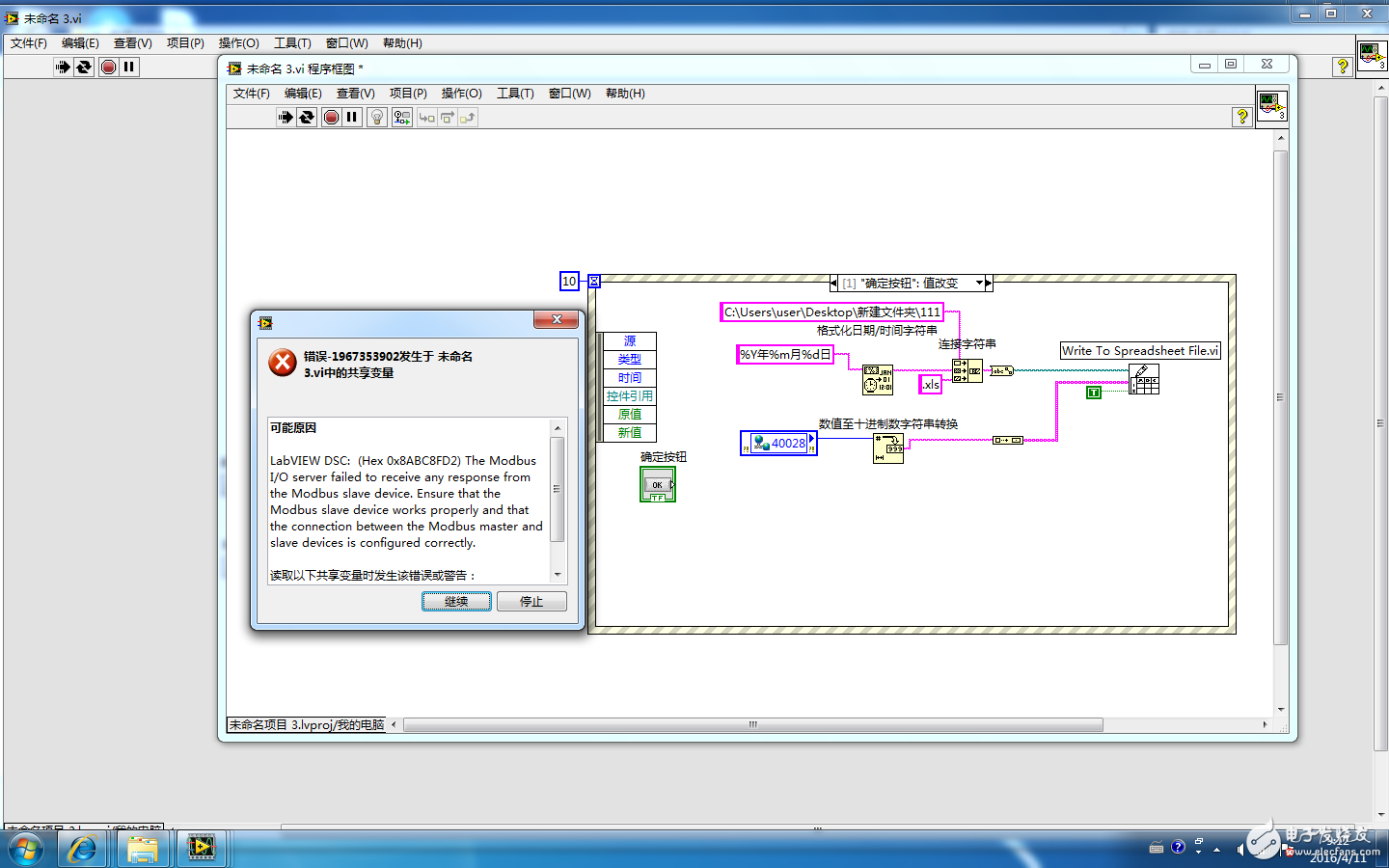Click VI icon in block diagram corner

point(1271,105)
